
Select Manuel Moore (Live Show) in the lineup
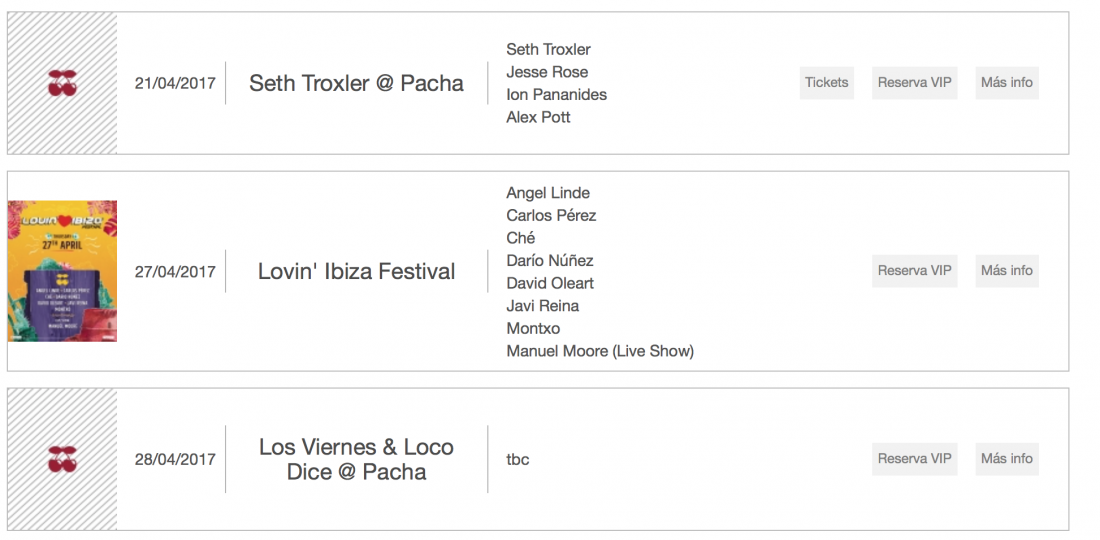[600, 351]
